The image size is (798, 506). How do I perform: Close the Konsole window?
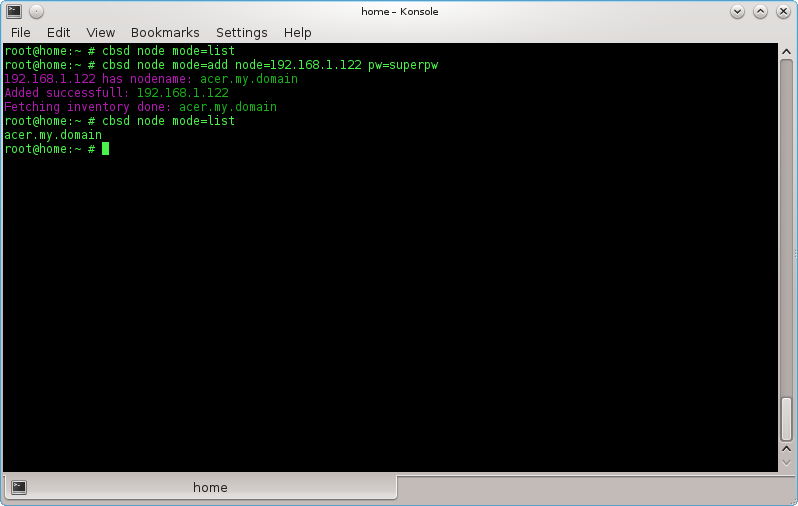(783, 11)
